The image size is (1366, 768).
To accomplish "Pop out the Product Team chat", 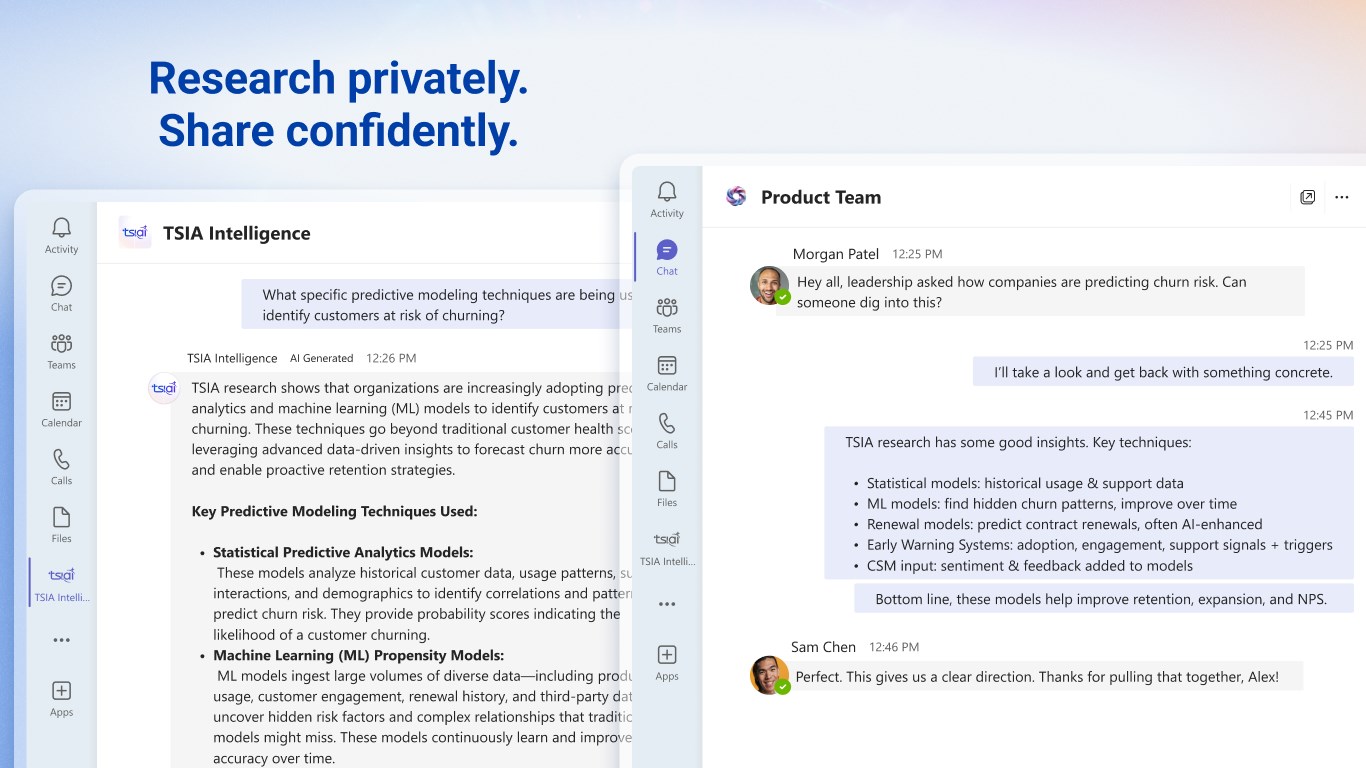I will (x=1307, y=197).
